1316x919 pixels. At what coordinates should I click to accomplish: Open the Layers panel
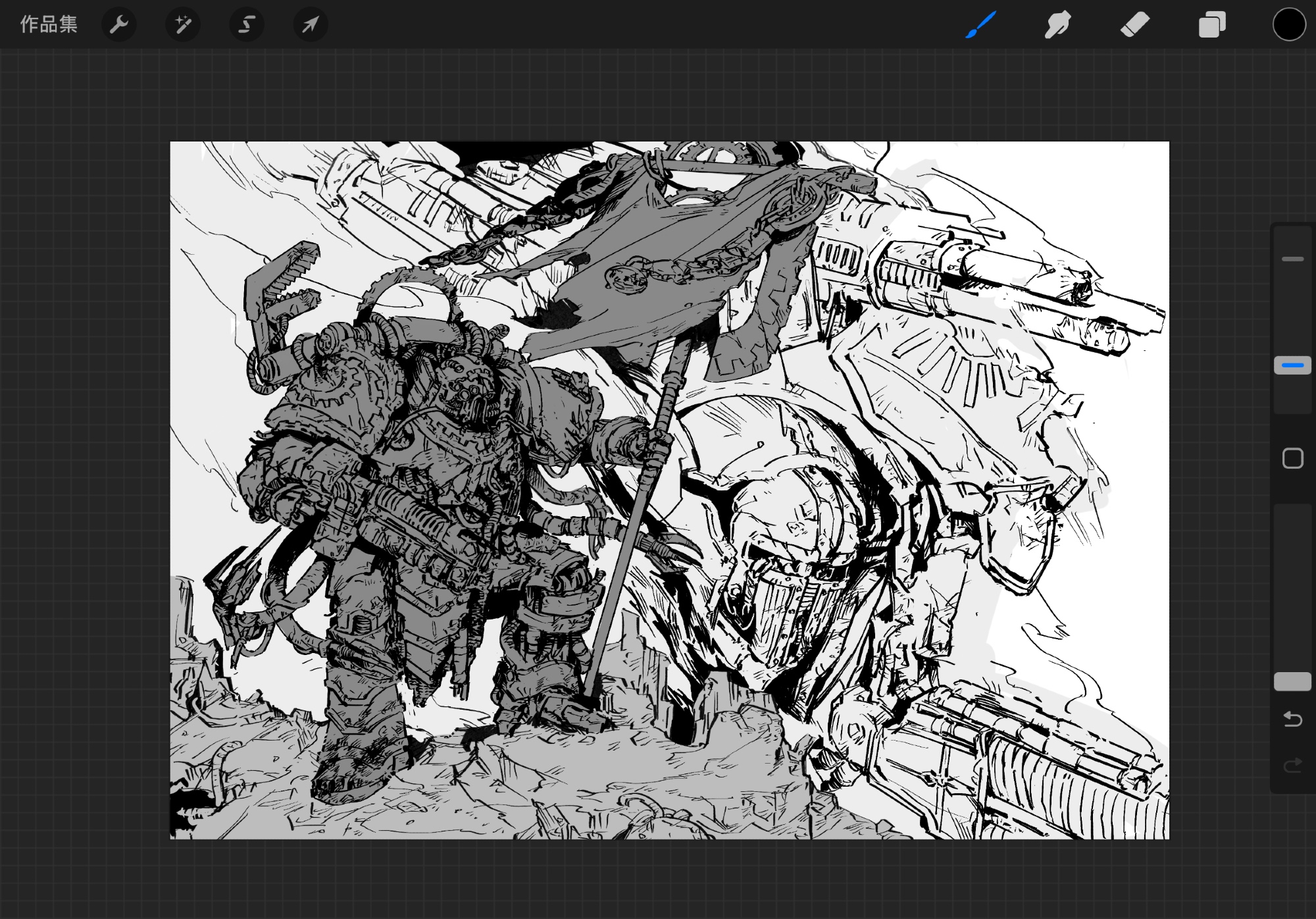tap(1212, 25)
